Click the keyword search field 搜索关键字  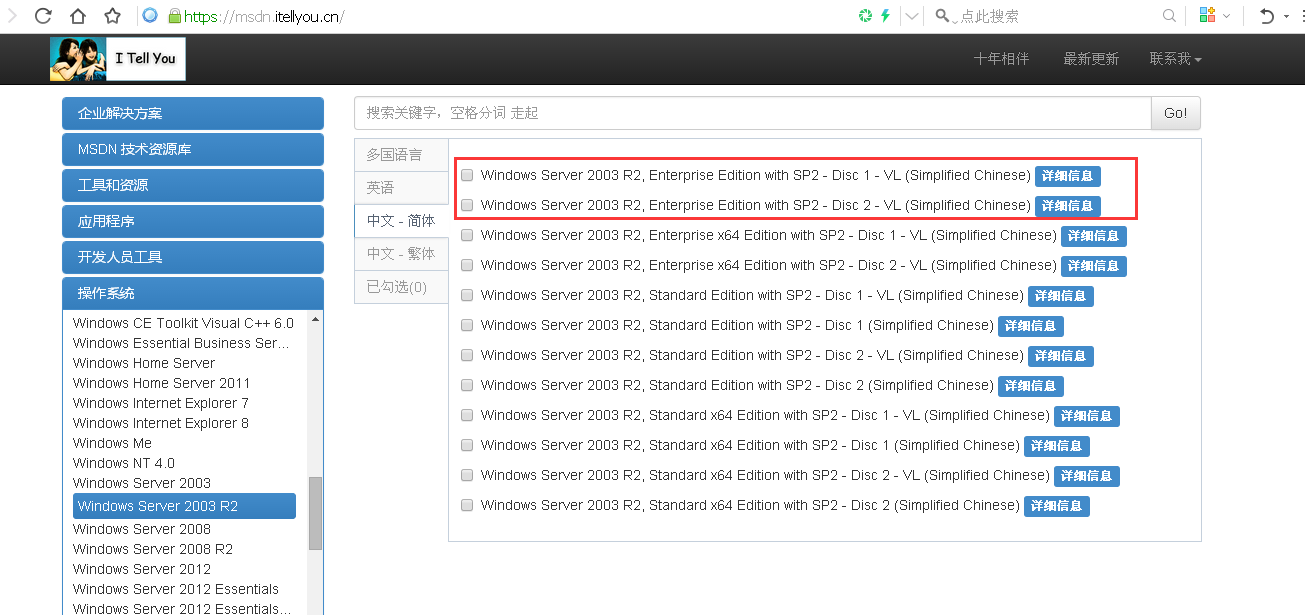coord(753,113)
